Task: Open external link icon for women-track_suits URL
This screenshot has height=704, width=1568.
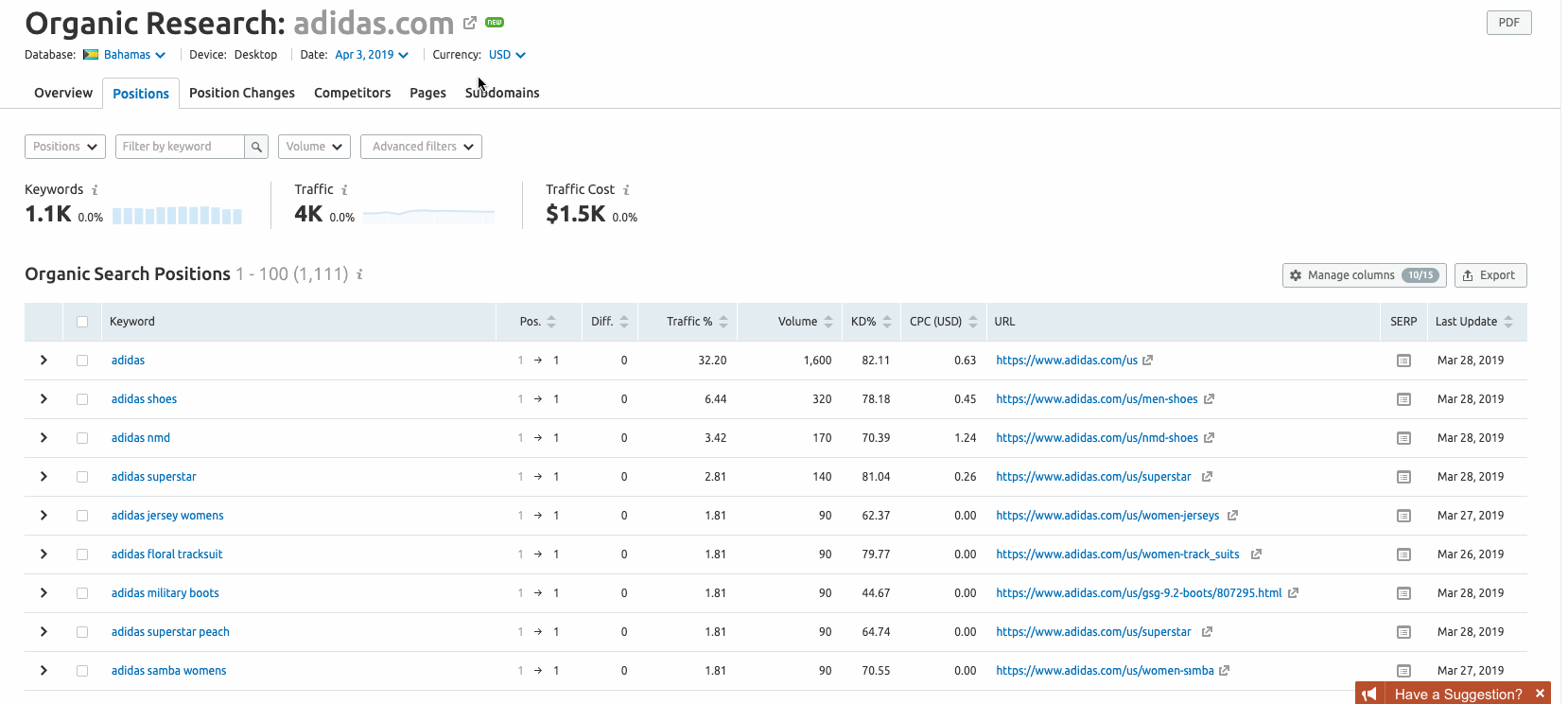Action: (x=1256, y=554)
